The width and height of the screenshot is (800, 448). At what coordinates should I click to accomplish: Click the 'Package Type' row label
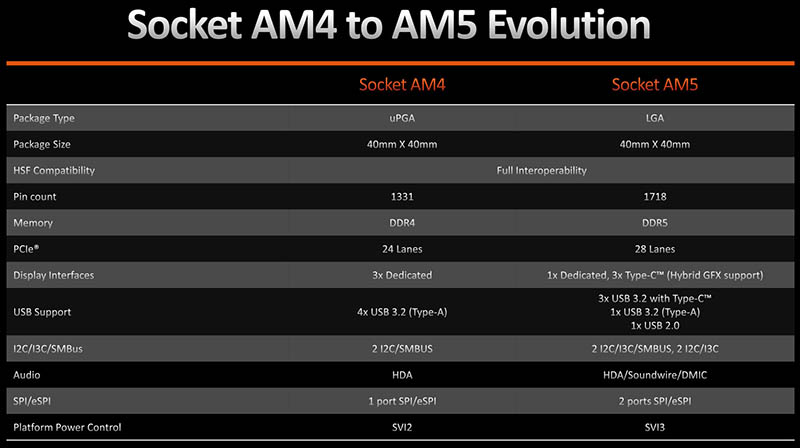coord(44,118)
